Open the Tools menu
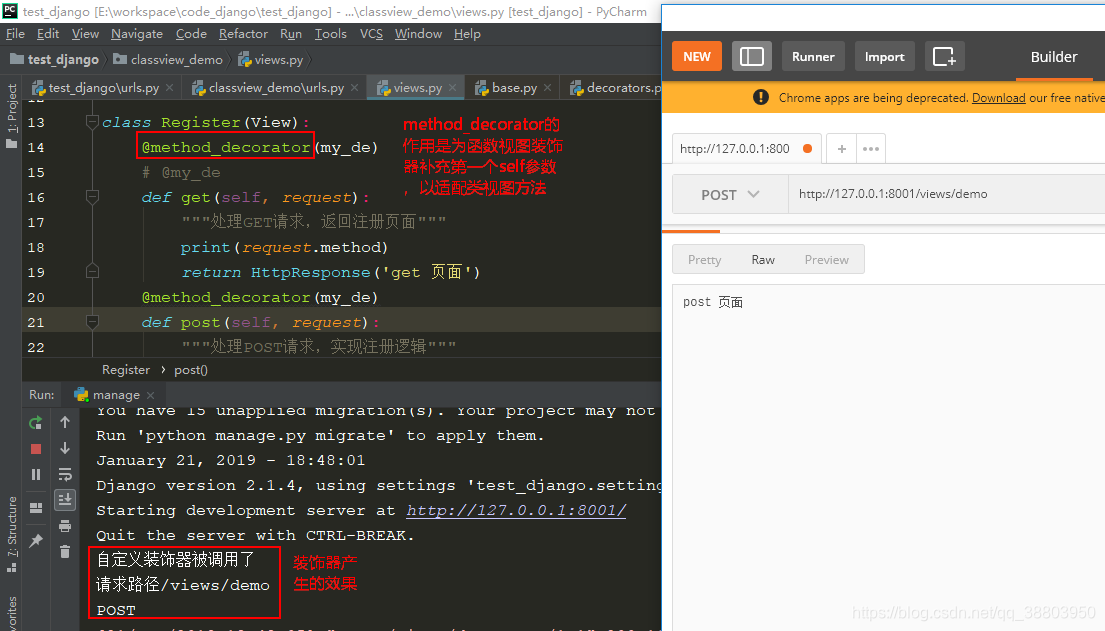1105x631 pixels. tap(331, 34)
